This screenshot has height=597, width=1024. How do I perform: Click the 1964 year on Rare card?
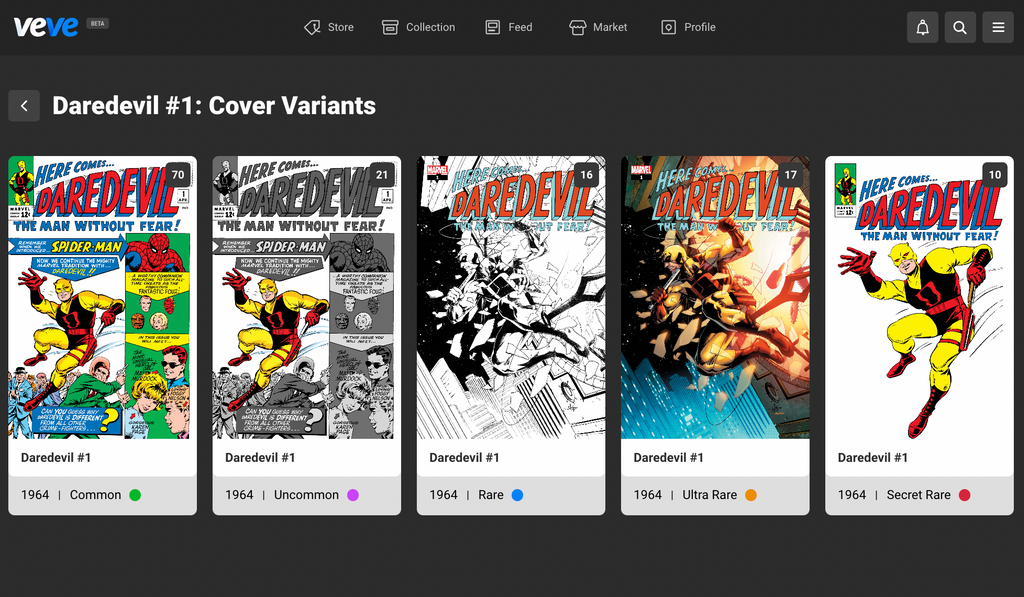click(x=443, y=495)
